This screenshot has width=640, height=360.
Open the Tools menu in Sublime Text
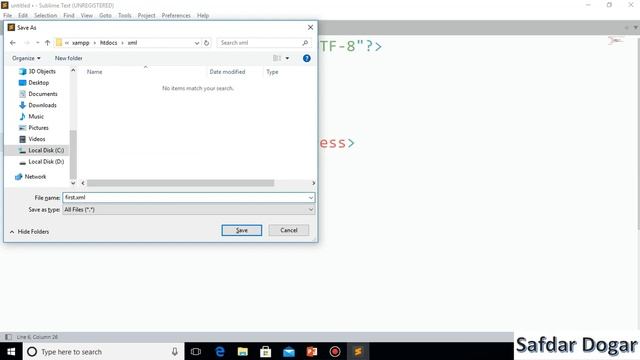[125, 16]
